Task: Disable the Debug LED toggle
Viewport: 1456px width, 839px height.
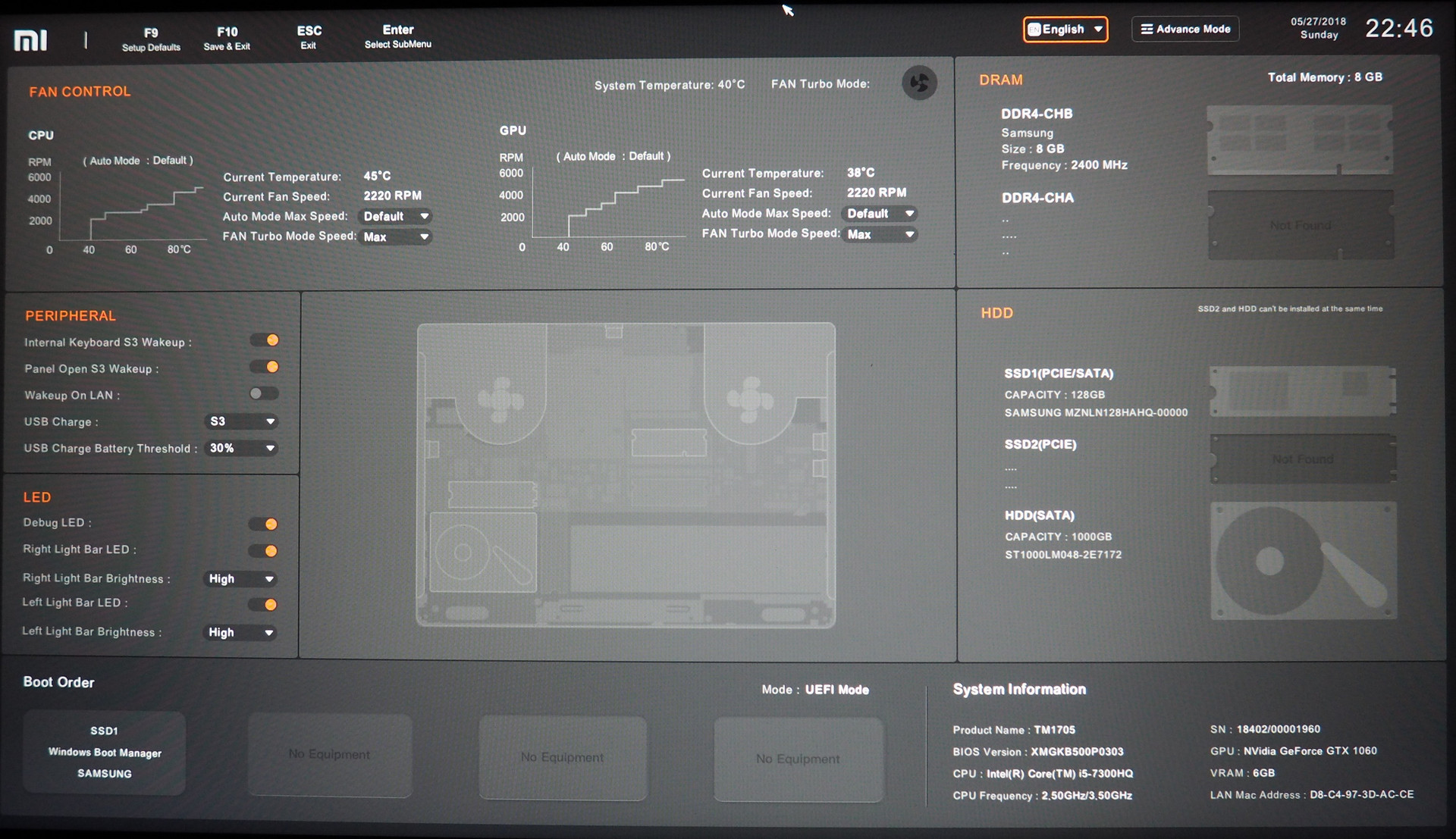Action: (263, 524)
